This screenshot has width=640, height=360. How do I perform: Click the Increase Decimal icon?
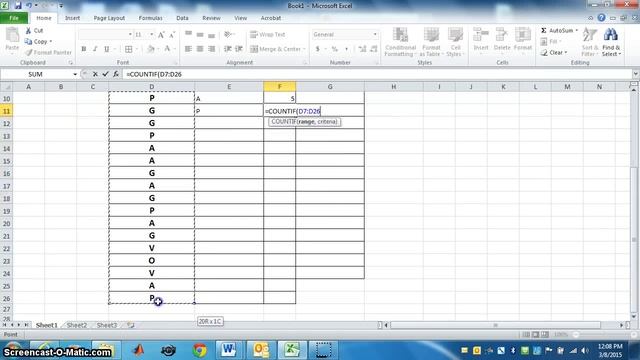(x=362, y=49)
